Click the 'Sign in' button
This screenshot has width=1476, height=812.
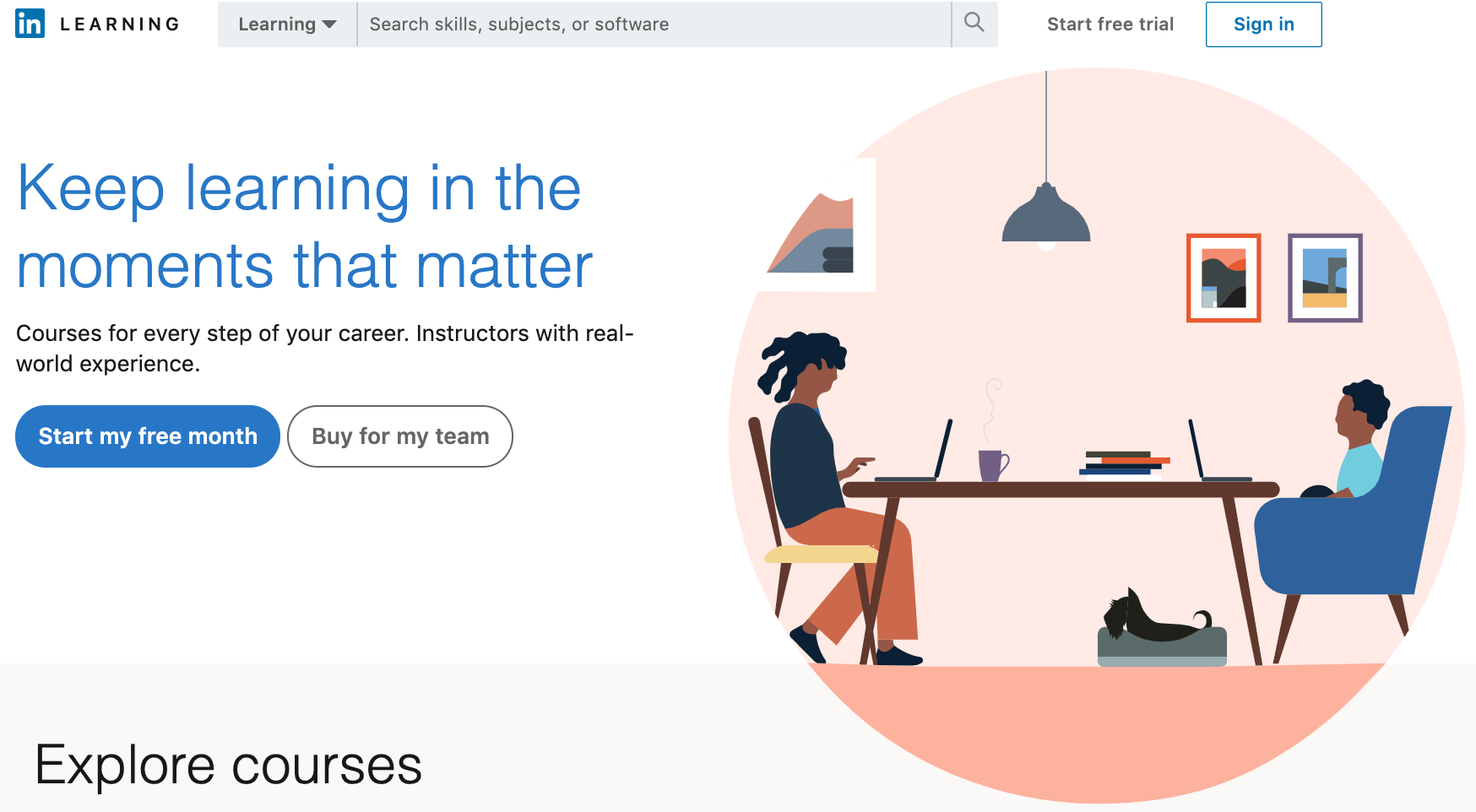[1263, 24]
